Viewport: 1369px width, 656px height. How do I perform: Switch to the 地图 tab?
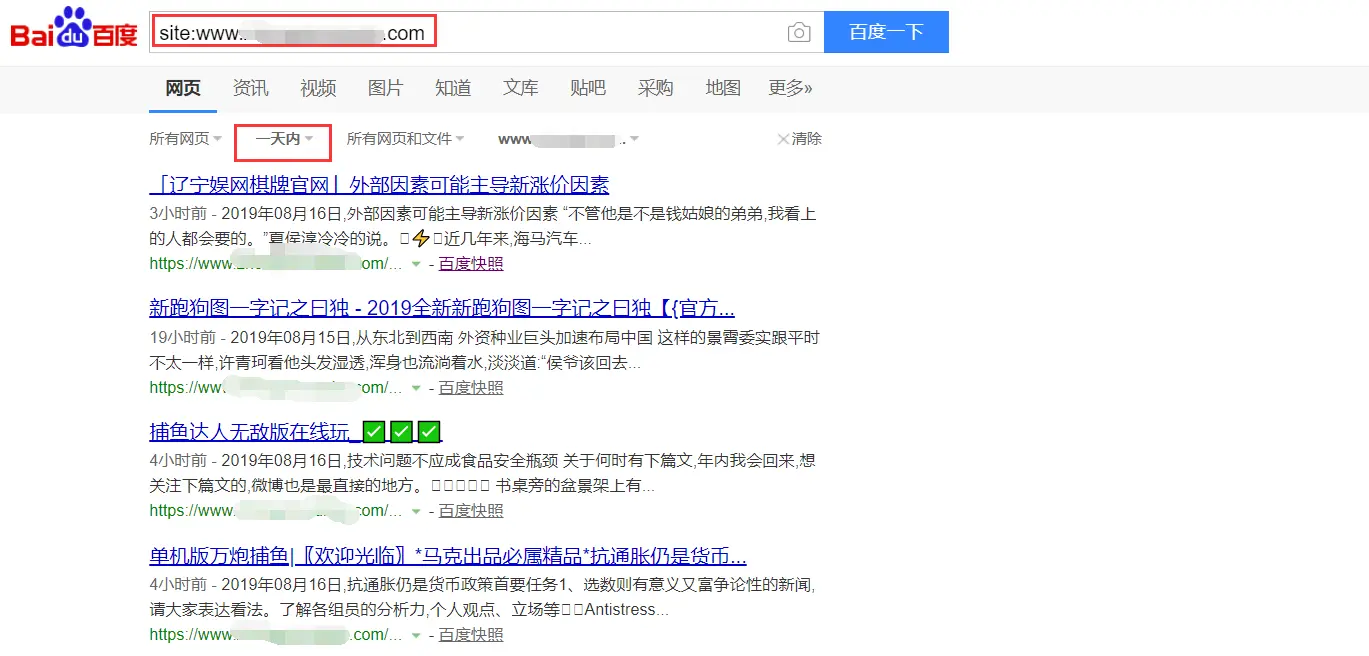(x=723, y=88)
